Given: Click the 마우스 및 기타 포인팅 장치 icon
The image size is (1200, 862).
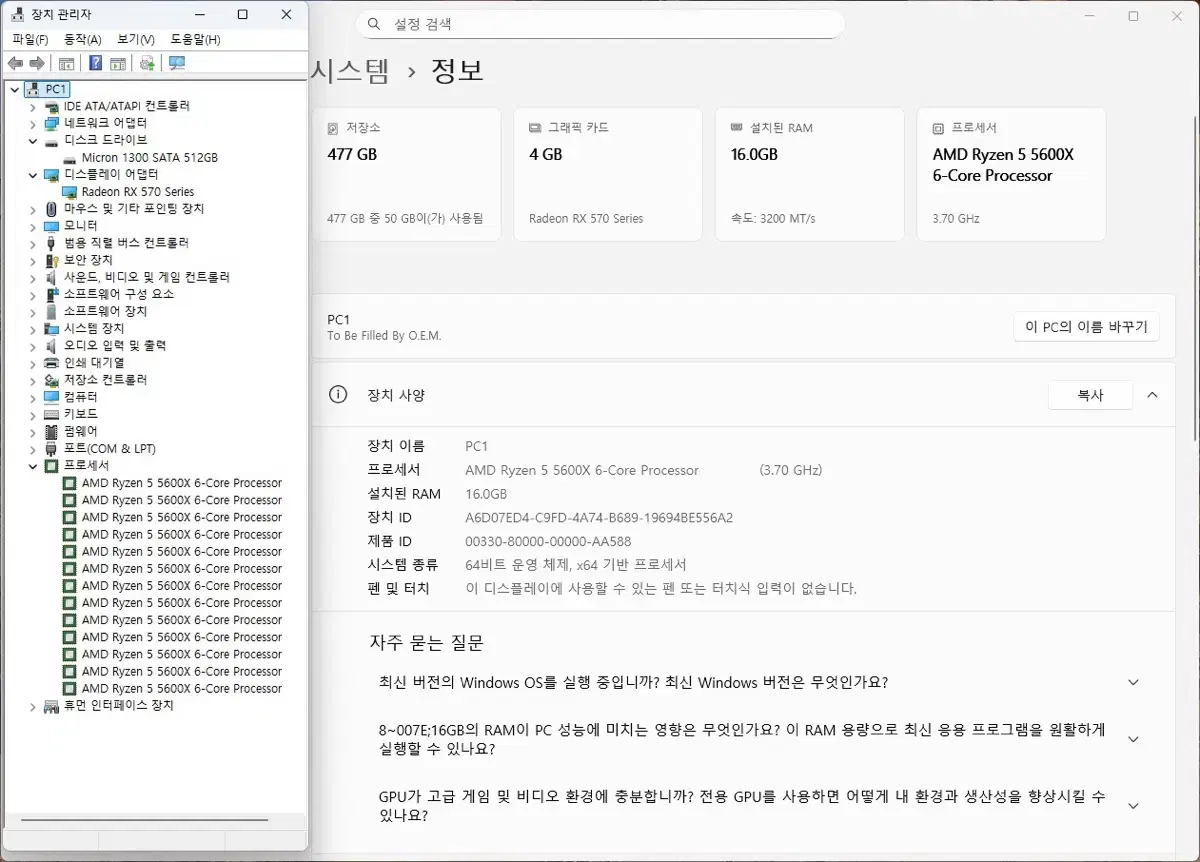Looking at the screenshot, I should 52,209.
